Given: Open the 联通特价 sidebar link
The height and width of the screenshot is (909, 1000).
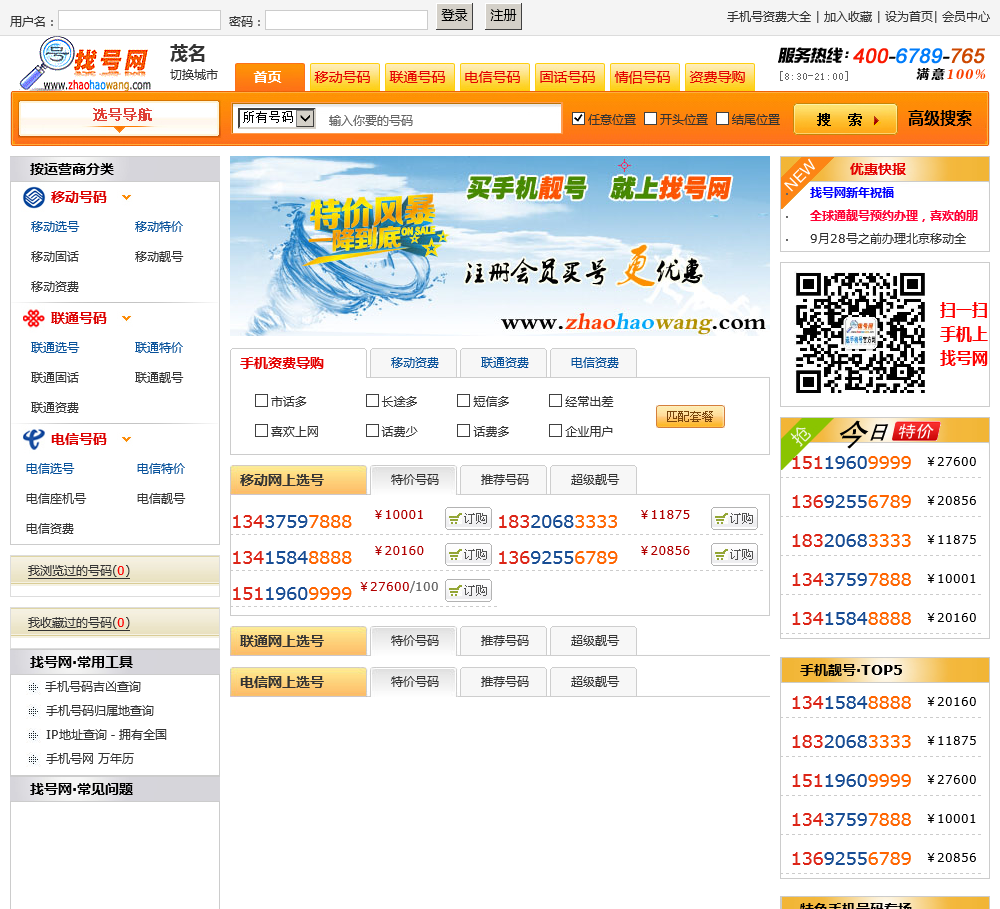Looking at the screenshot, I should pyautogui.click(x=159, y=348).
